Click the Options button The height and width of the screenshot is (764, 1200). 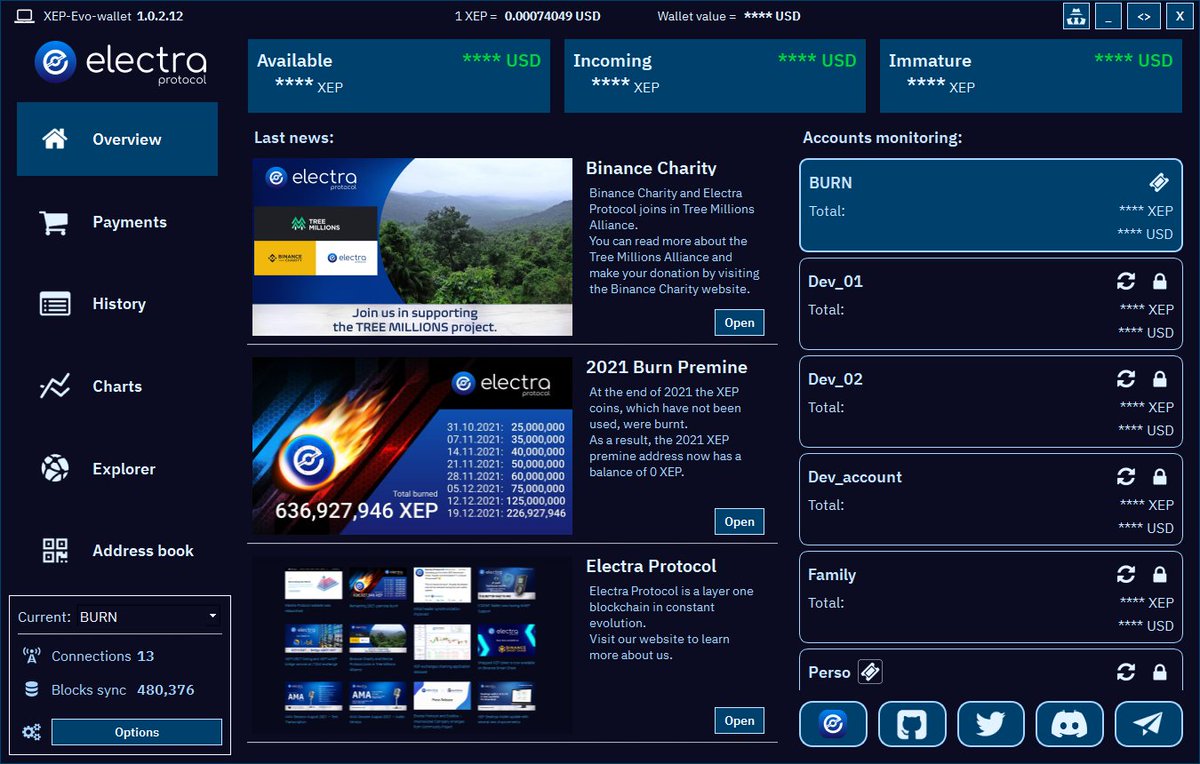(137, 732)
